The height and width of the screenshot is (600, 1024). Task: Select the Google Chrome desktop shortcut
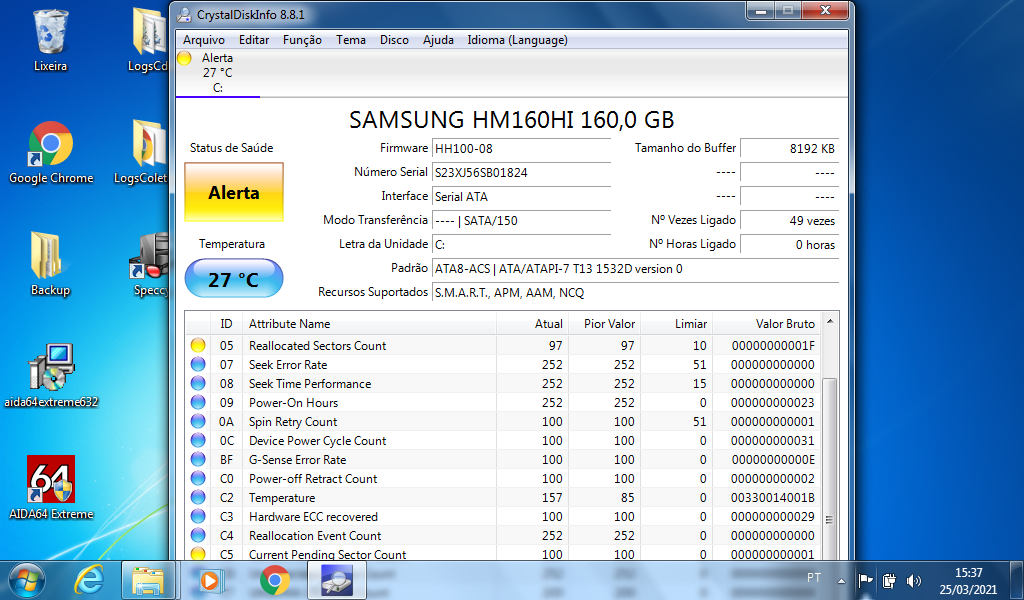[51, 153]
